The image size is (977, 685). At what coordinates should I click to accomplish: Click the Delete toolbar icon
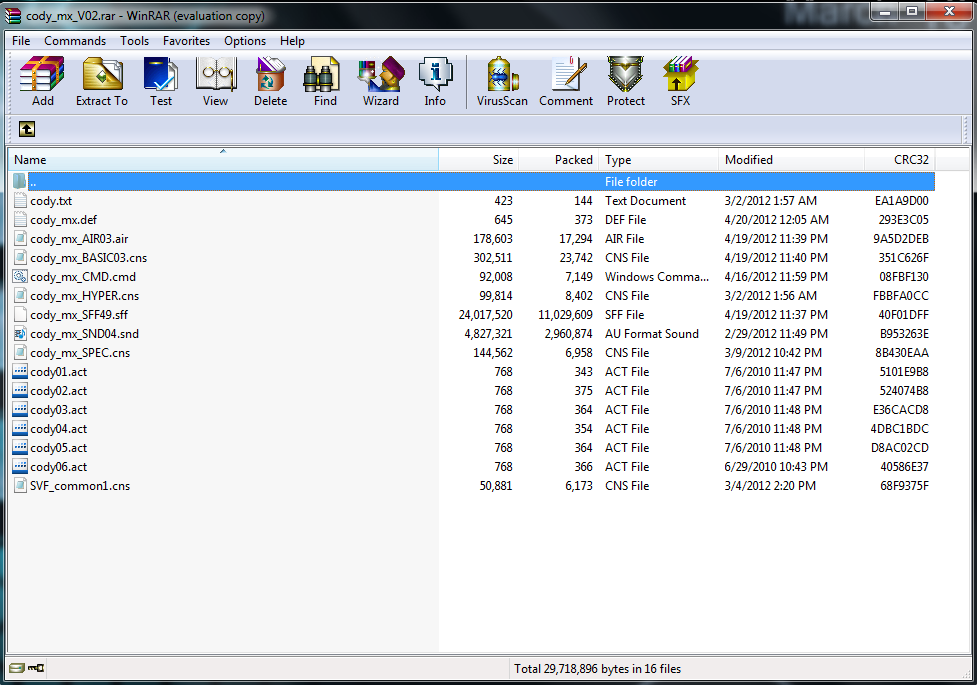tap(270, 81)
